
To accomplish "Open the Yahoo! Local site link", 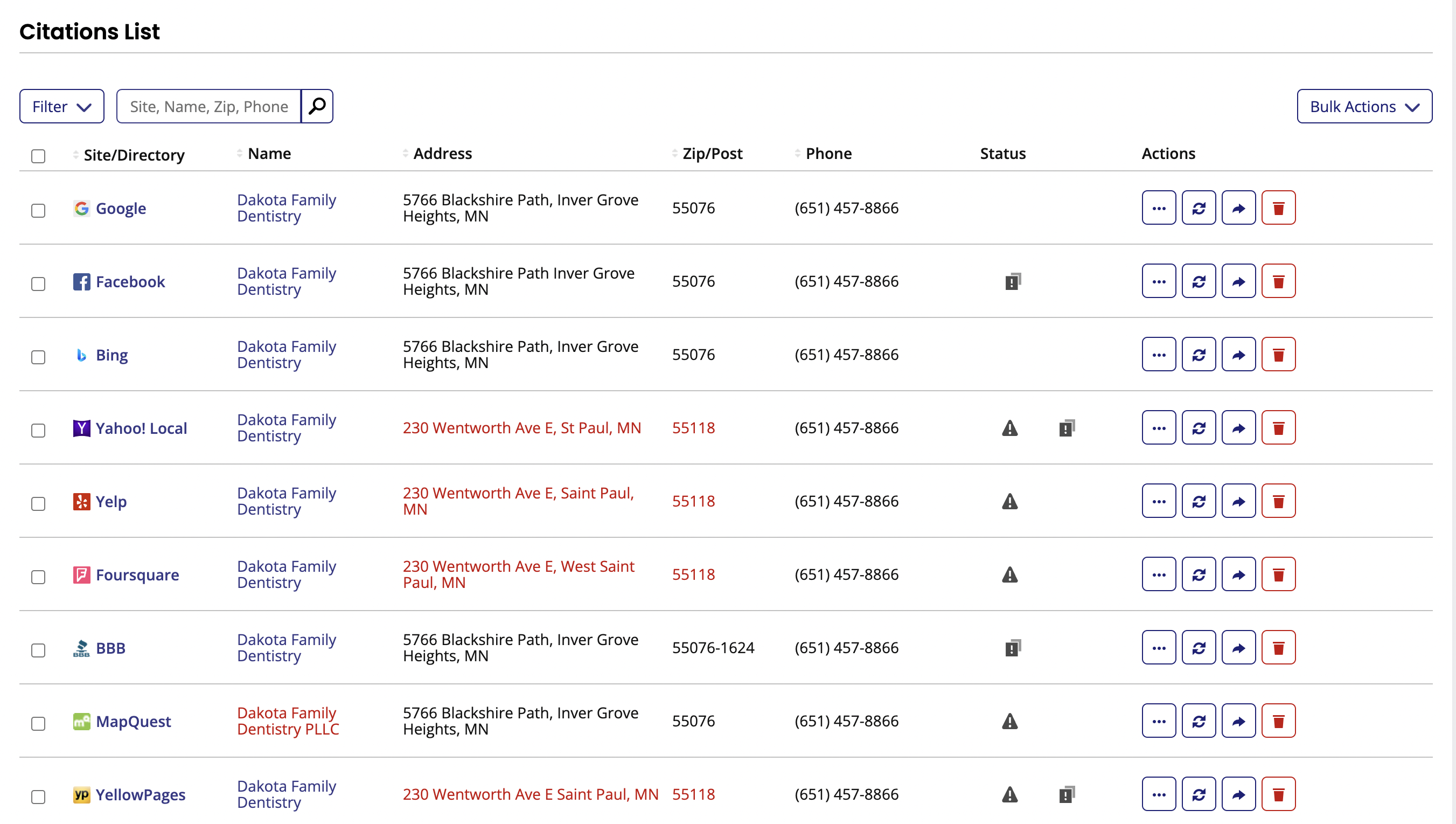I will click(141, 428).
